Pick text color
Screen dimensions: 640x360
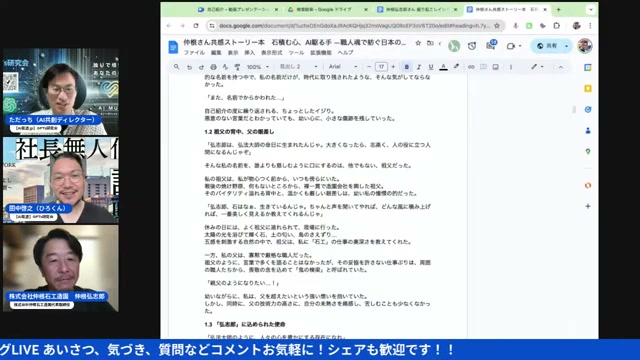click(x=443, y=67)
